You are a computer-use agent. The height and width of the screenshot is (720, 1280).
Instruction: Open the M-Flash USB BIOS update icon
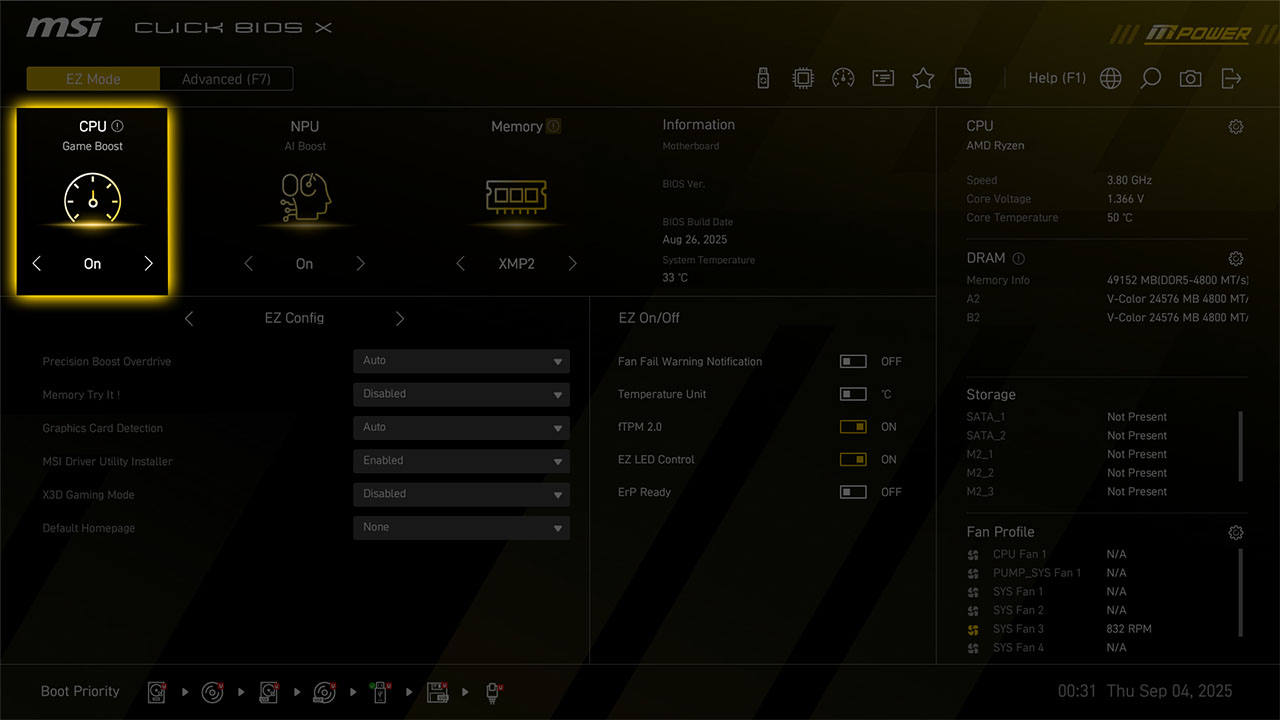pos(763,78)
